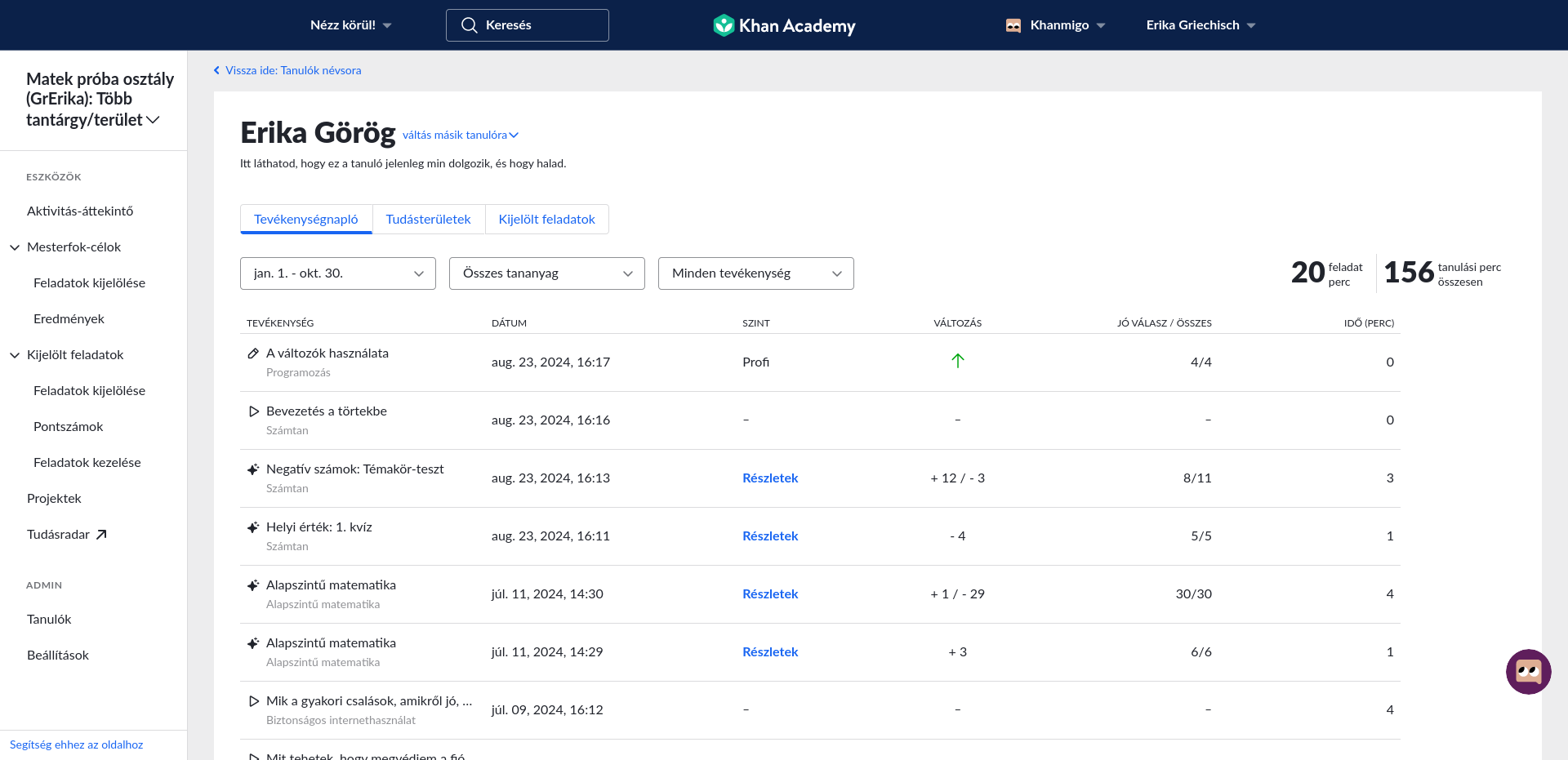Viewport: 1568px width, 760px height.
Task: Click activity title A változók használata
Action: click(x=327, y=353)
